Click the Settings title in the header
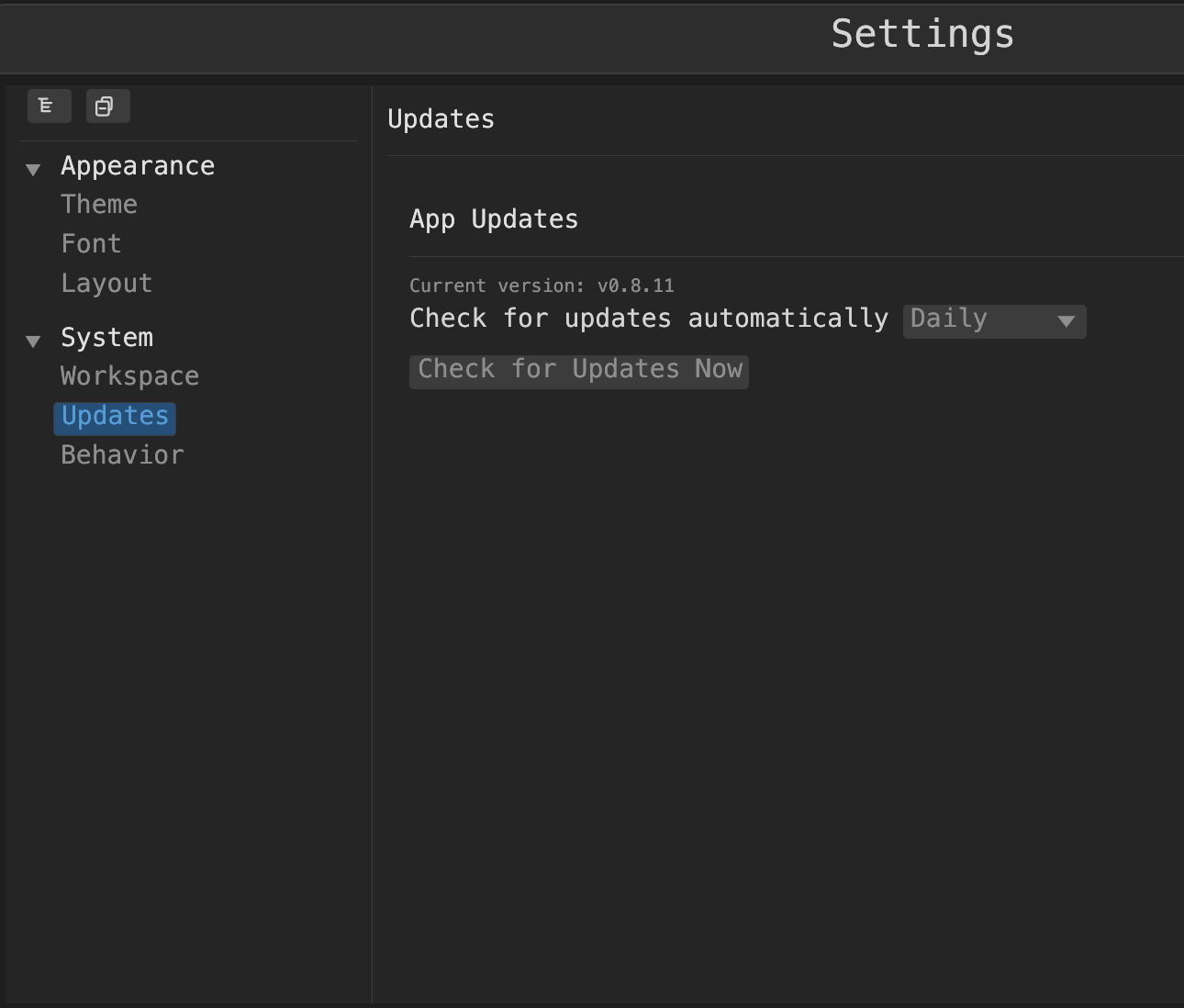Image resolution: width=1184 pixels, height=1008 pixels. (922, 34)
